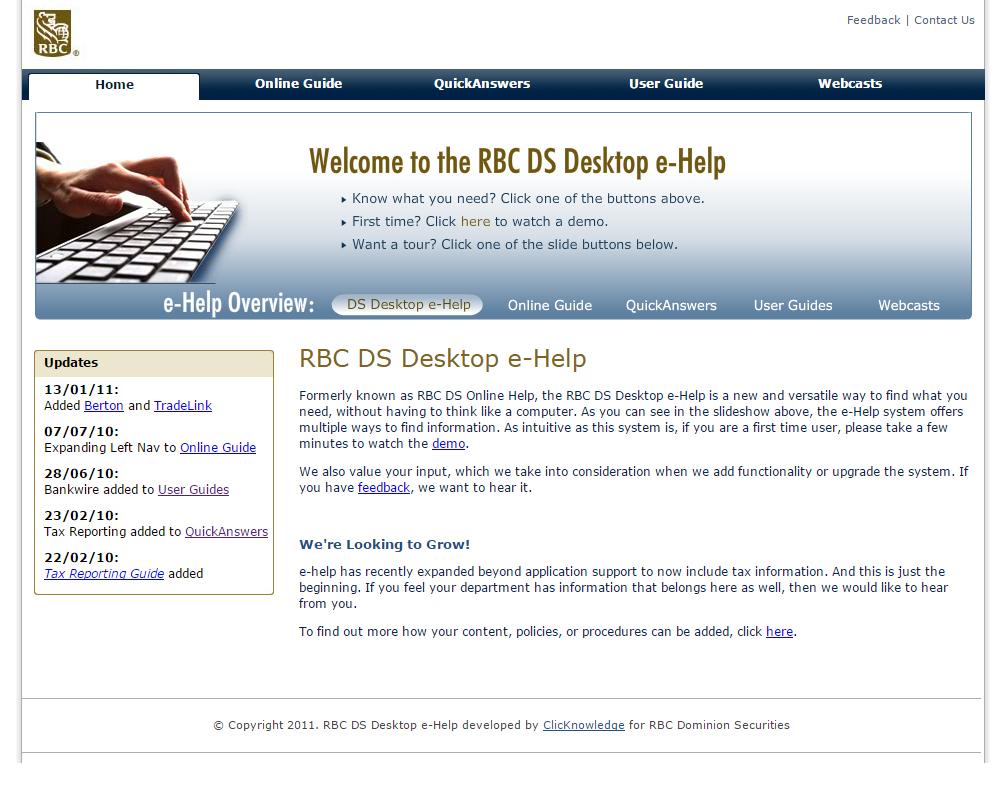Click the RBC lion logo
Screen dimensions: 1007x799
pos(55,33)
